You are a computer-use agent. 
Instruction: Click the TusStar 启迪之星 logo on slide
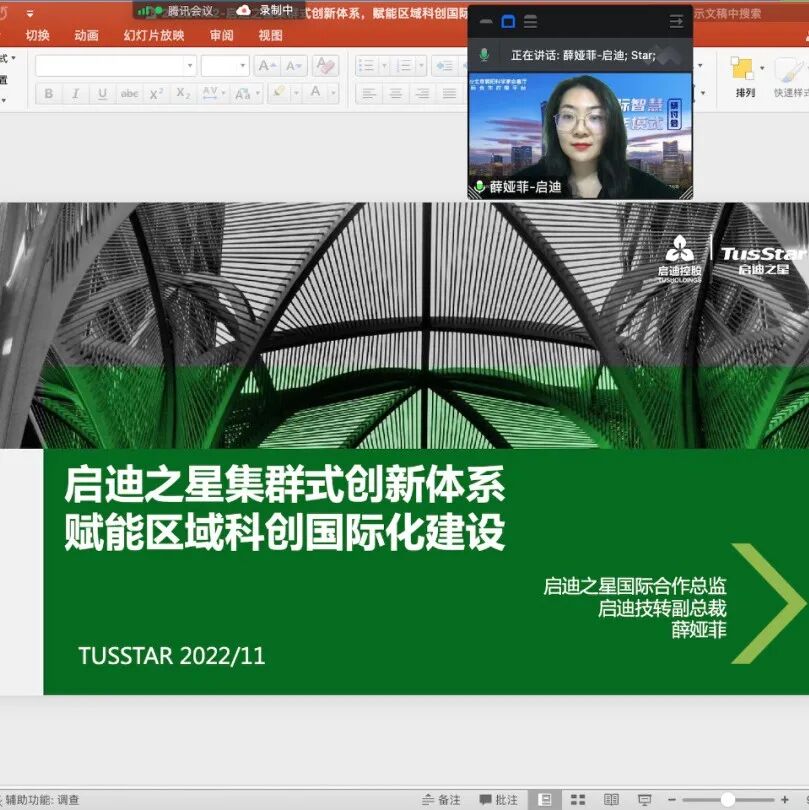(x=764, y=260)
